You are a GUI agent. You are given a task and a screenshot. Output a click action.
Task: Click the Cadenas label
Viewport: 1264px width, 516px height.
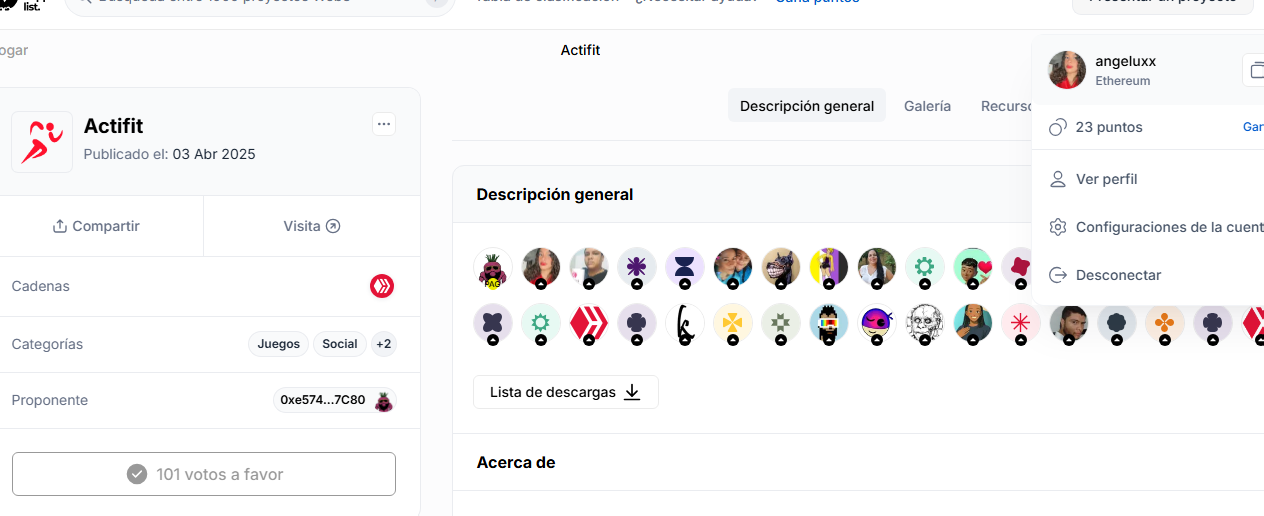point(40,286)
